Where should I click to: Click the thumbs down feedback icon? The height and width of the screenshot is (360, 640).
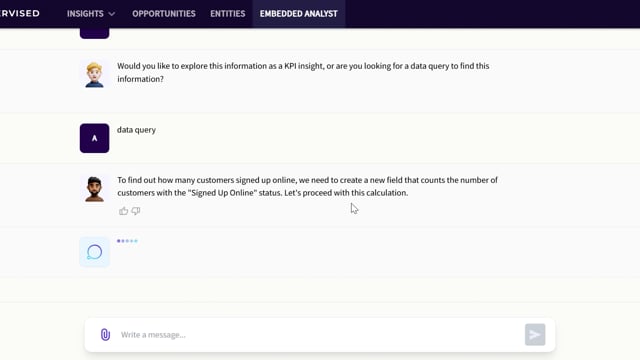[x=136, y=211]
